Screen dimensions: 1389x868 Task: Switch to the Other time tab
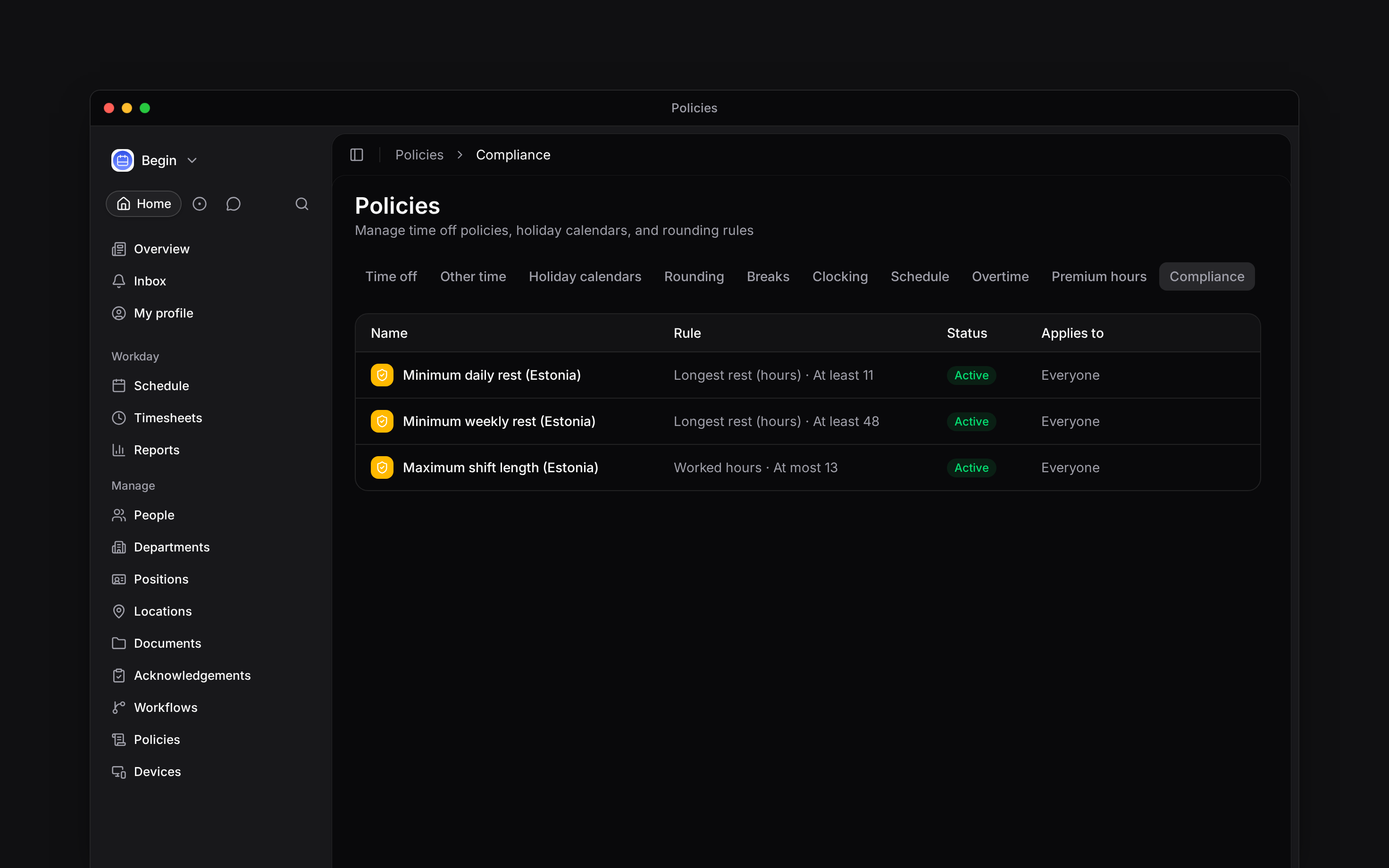click(473, 277)
